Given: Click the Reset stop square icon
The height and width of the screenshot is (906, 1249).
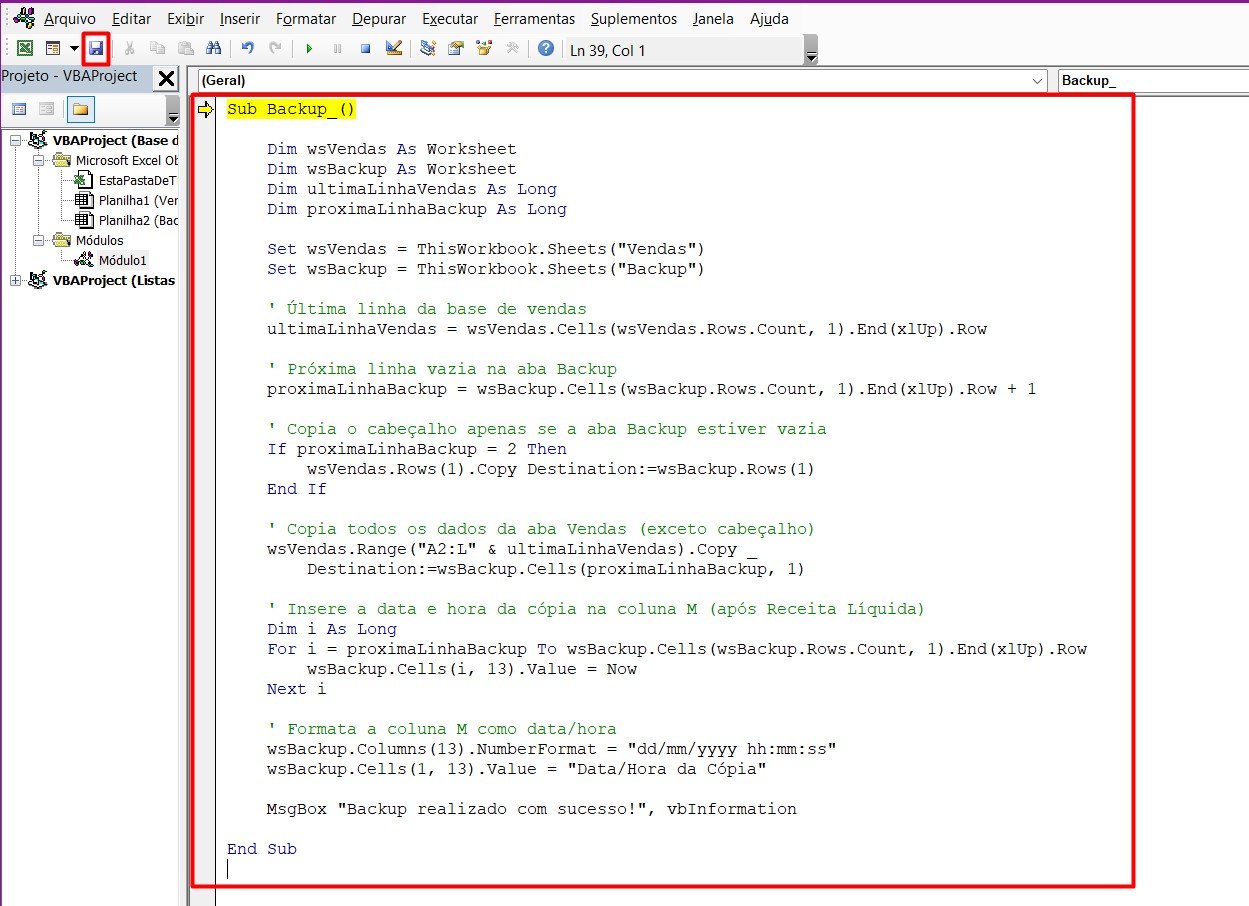Looking at the screenshot, I should click(365, 48).
